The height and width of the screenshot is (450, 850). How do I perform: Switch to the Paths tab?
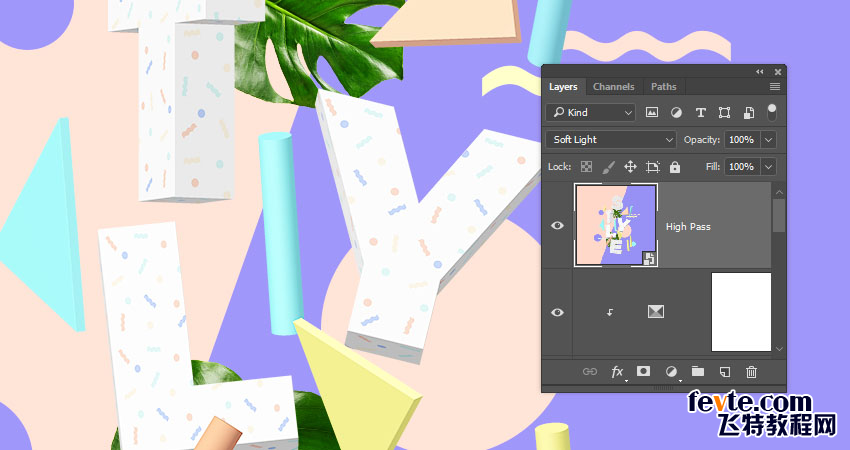pyautogui.click(x=663, y=87)
